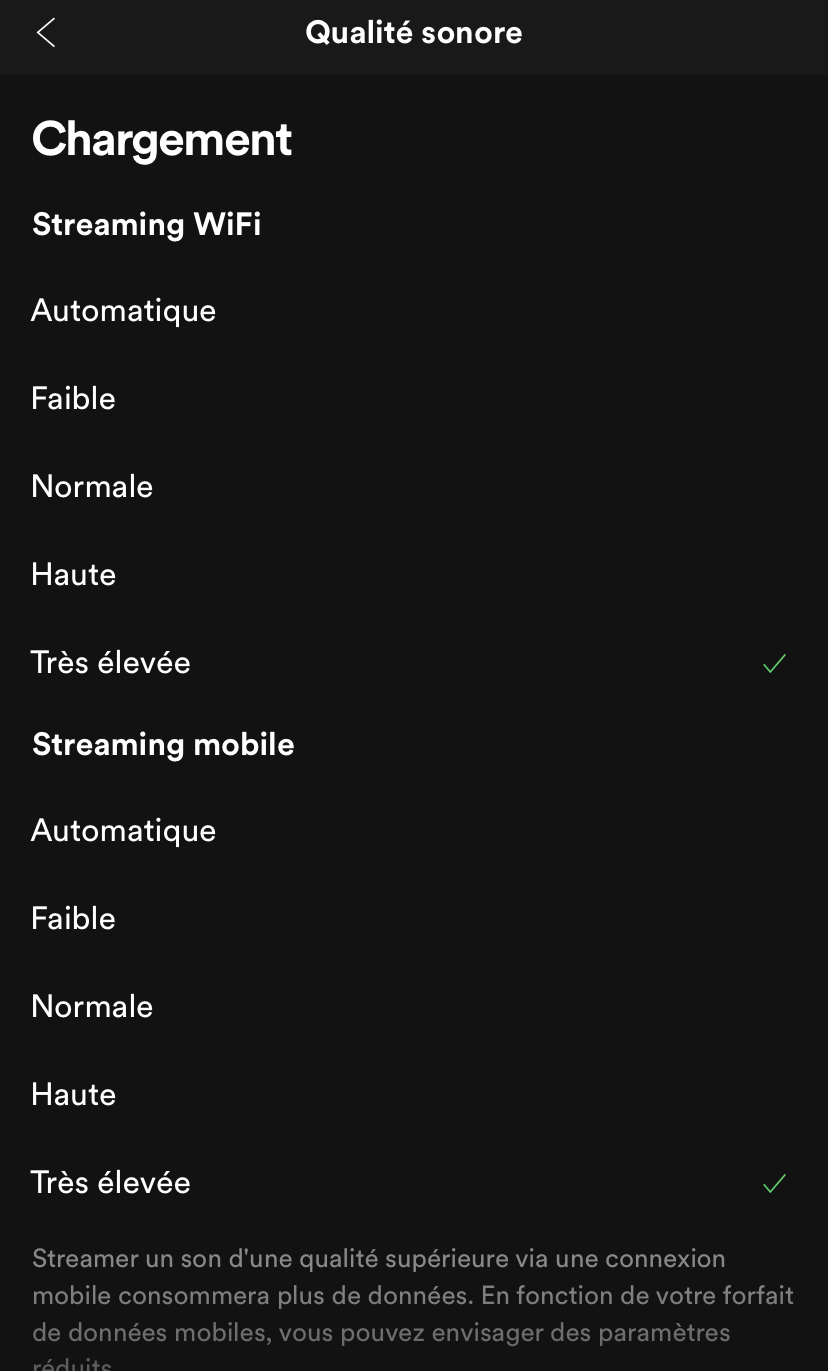Screen dimensions: 828x1371
Task: Choose Normale quality for Streaming WiFi
Action: pos(414,486)
